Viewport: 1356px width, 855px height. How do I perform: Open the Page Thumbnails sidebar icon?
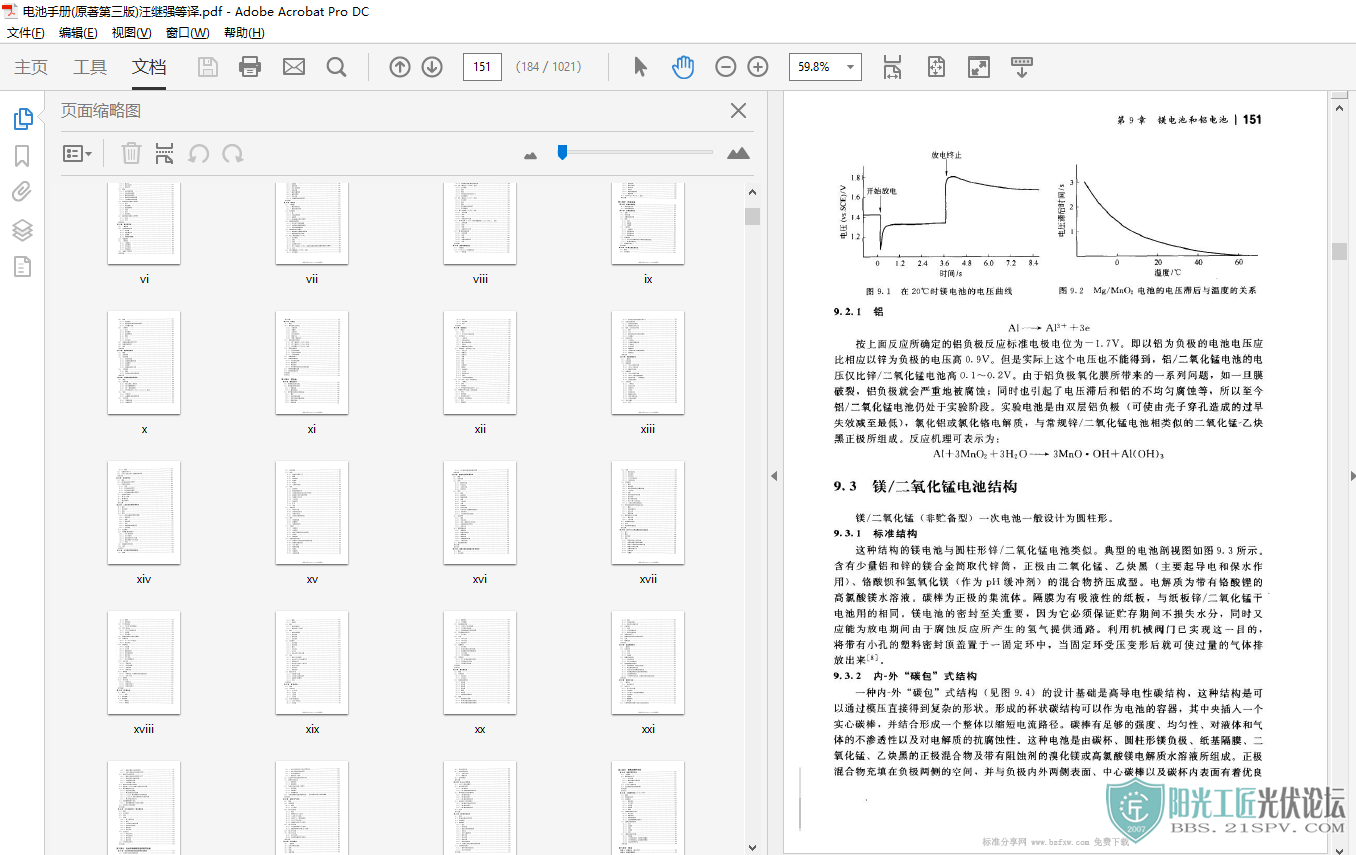point(22,119)
